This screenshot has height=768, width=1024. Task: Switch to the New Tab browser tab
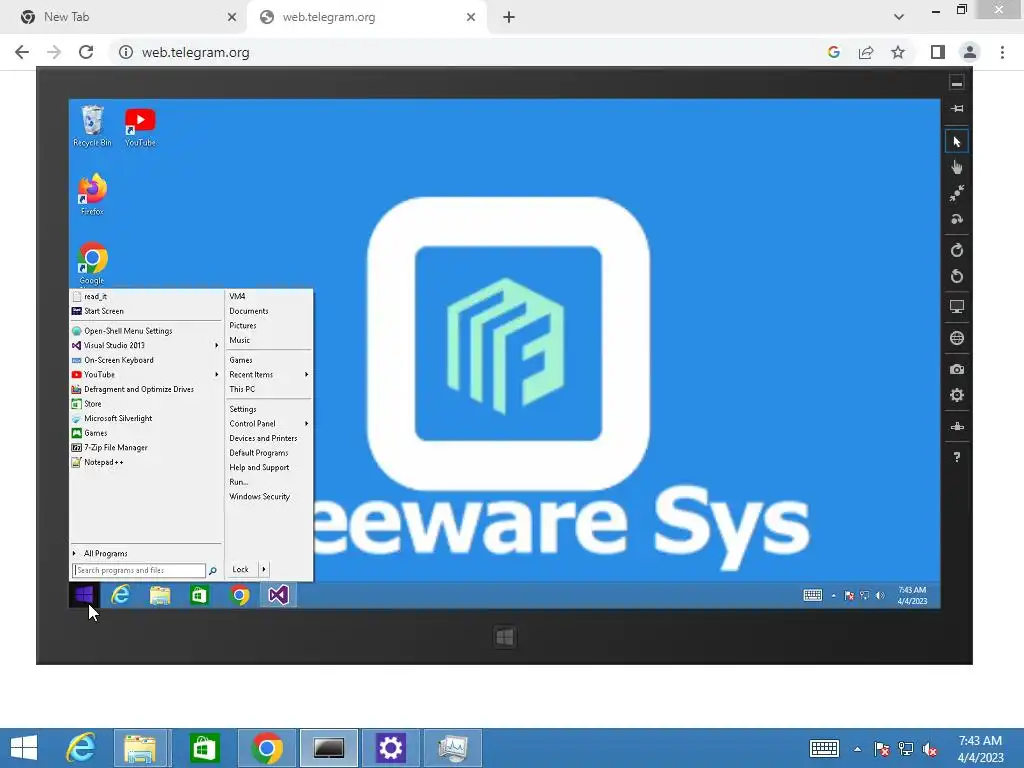124,17
